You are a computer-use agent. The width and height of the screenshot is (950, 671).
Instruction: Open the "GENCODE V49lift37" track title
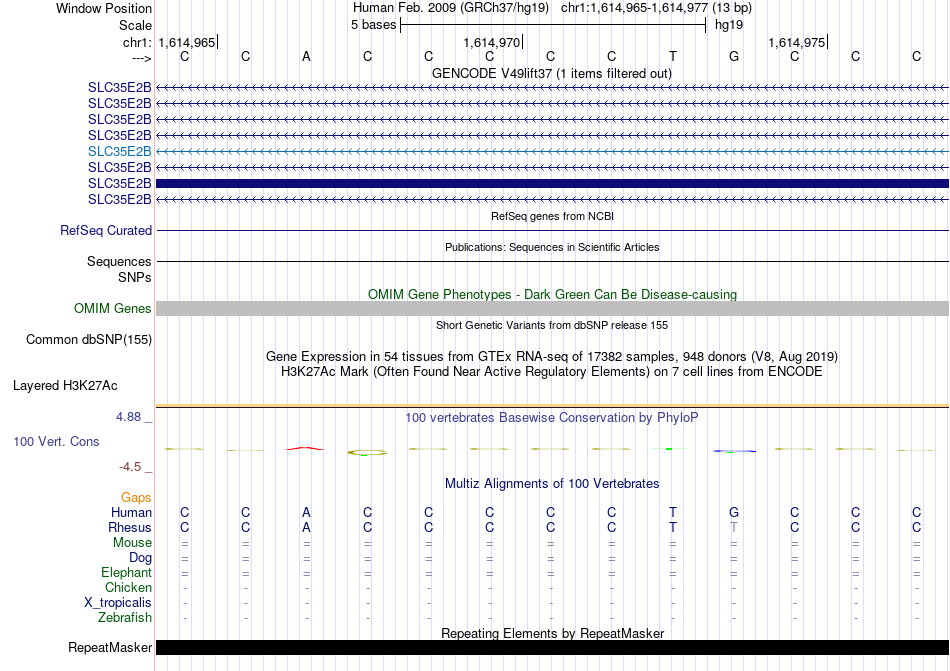[551, 73]
